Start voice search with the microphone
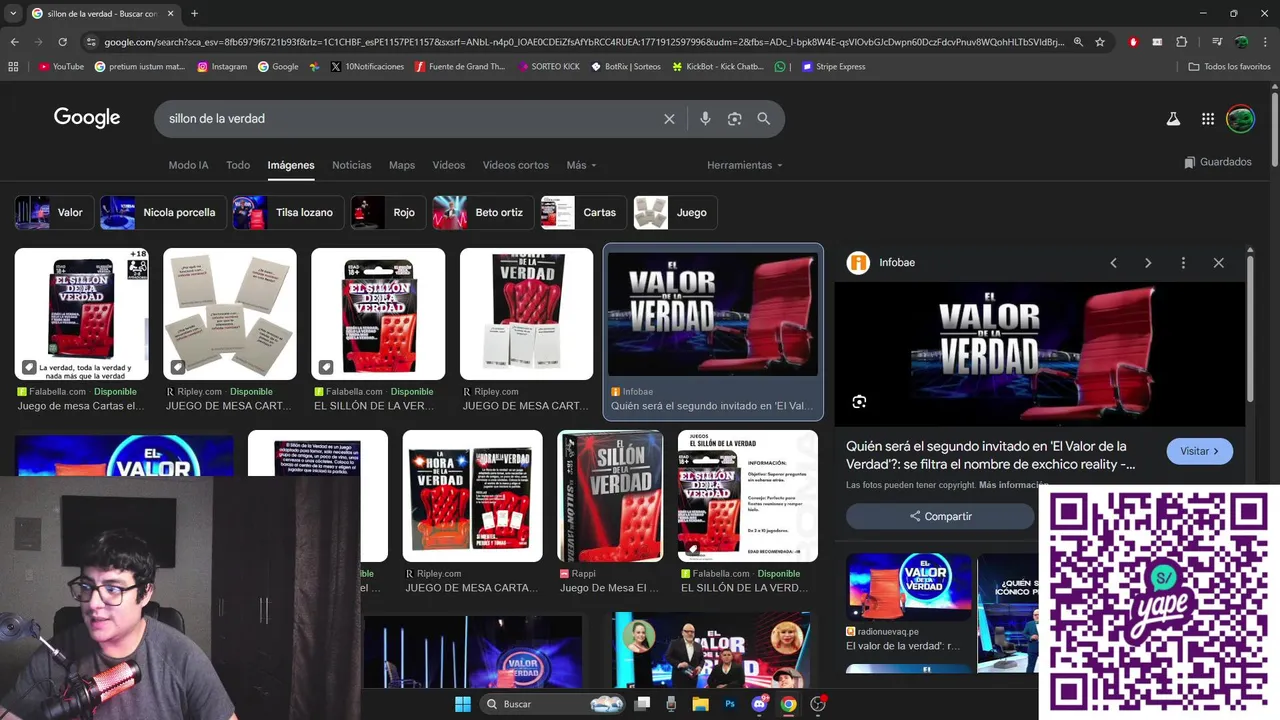The width and height of the screenshot is (1280, 720). point(705,119)
